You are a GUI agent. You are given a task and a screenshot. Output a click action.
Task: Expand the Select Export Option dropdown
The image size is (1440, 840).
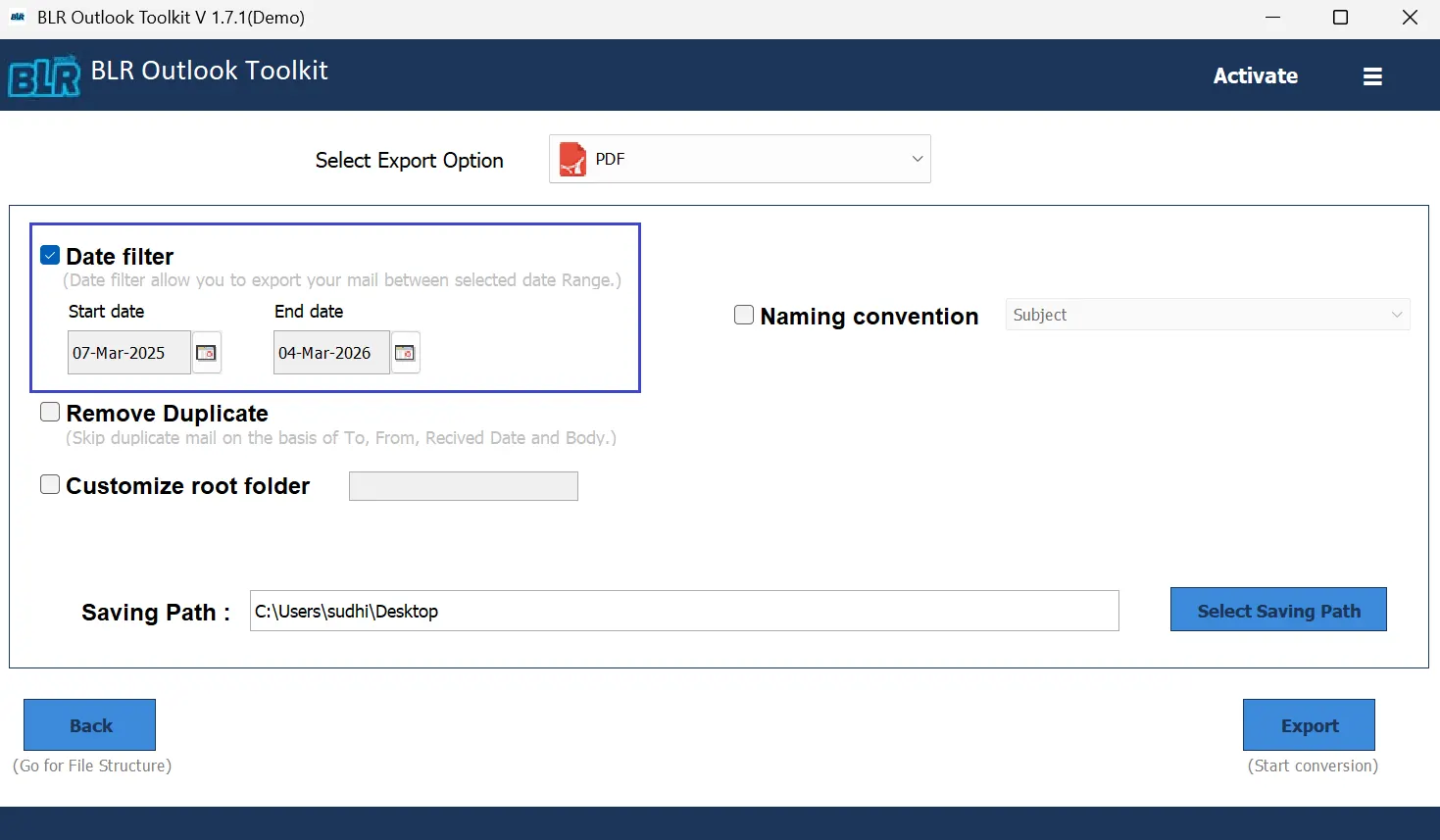[x=917, y=159]
